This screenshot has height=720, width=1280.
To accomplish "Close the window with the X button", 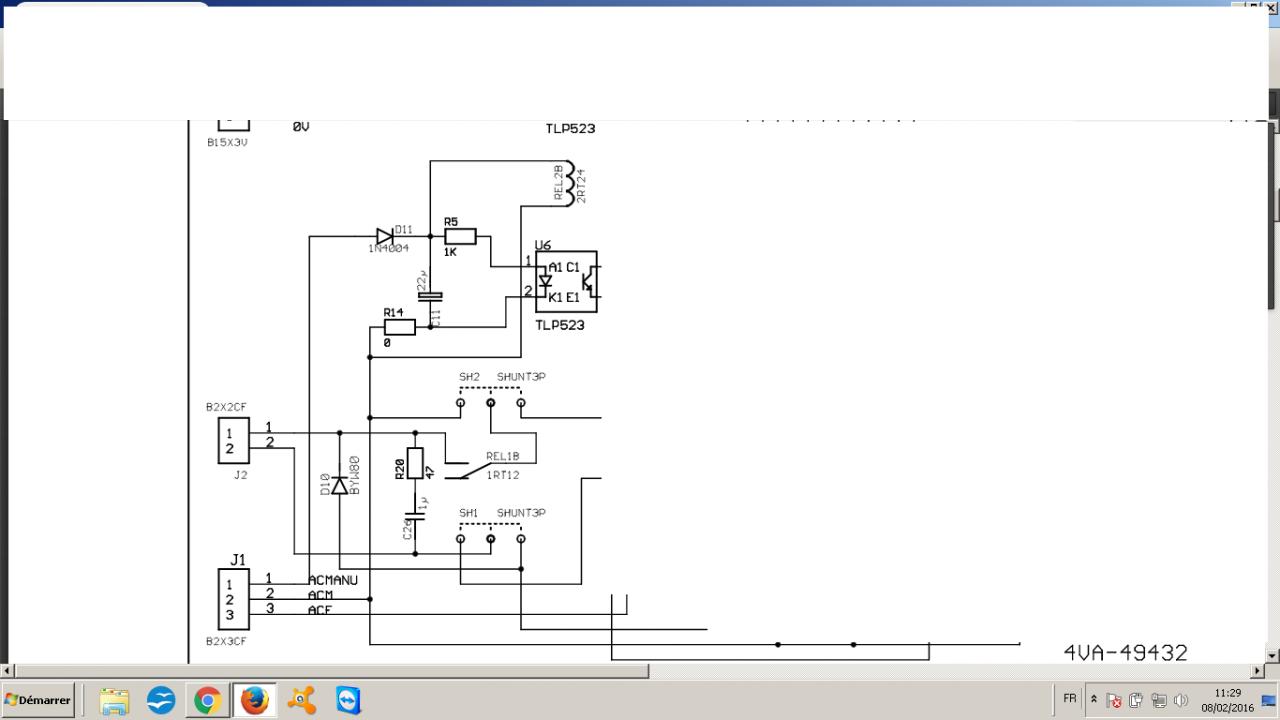I will tap(1272, 7).
